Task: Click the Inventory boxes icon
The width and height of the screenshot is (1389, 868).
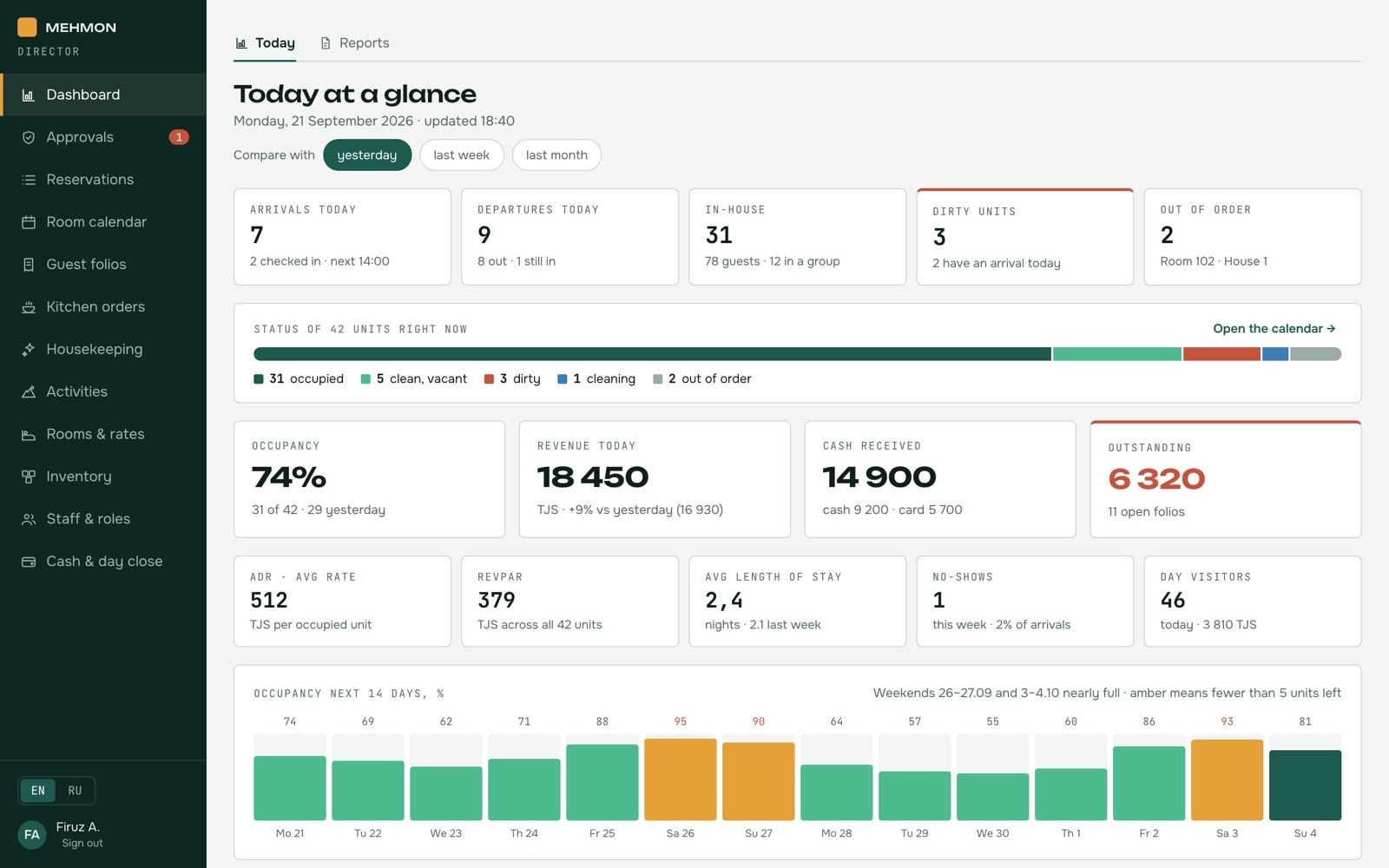Action: tap(29, 477)
